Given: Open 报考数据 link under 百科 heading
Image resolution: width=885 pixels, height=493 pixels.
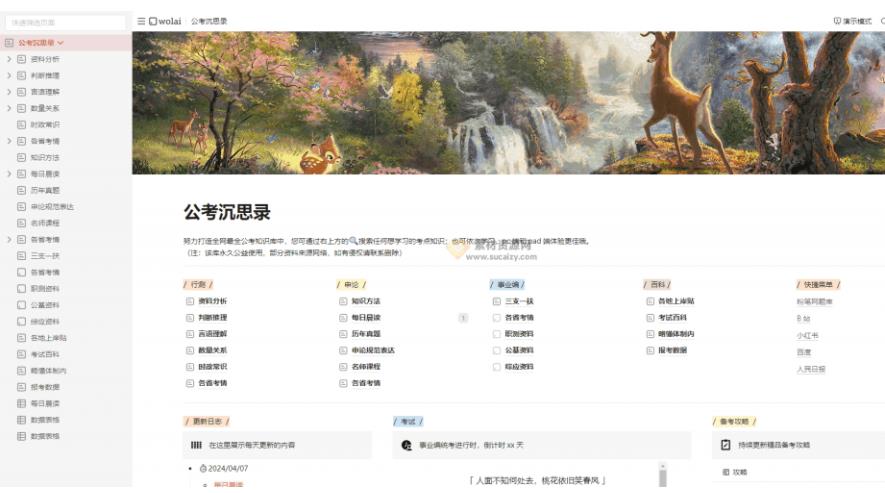Looking at the screenshot, I should [673, 351].
